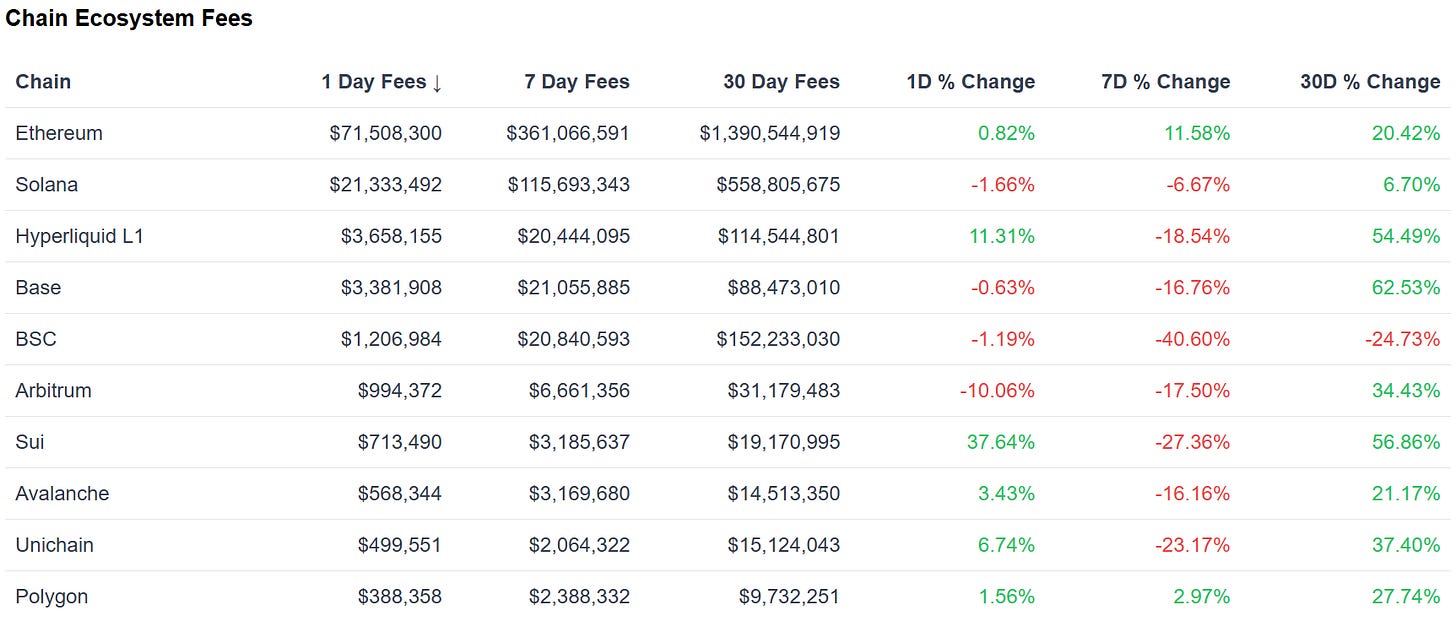Click Unichain 1 day fees $499,551
The height and width of the screenshot is (620, 1456).
pyautogui.click(x=400, y=546)
